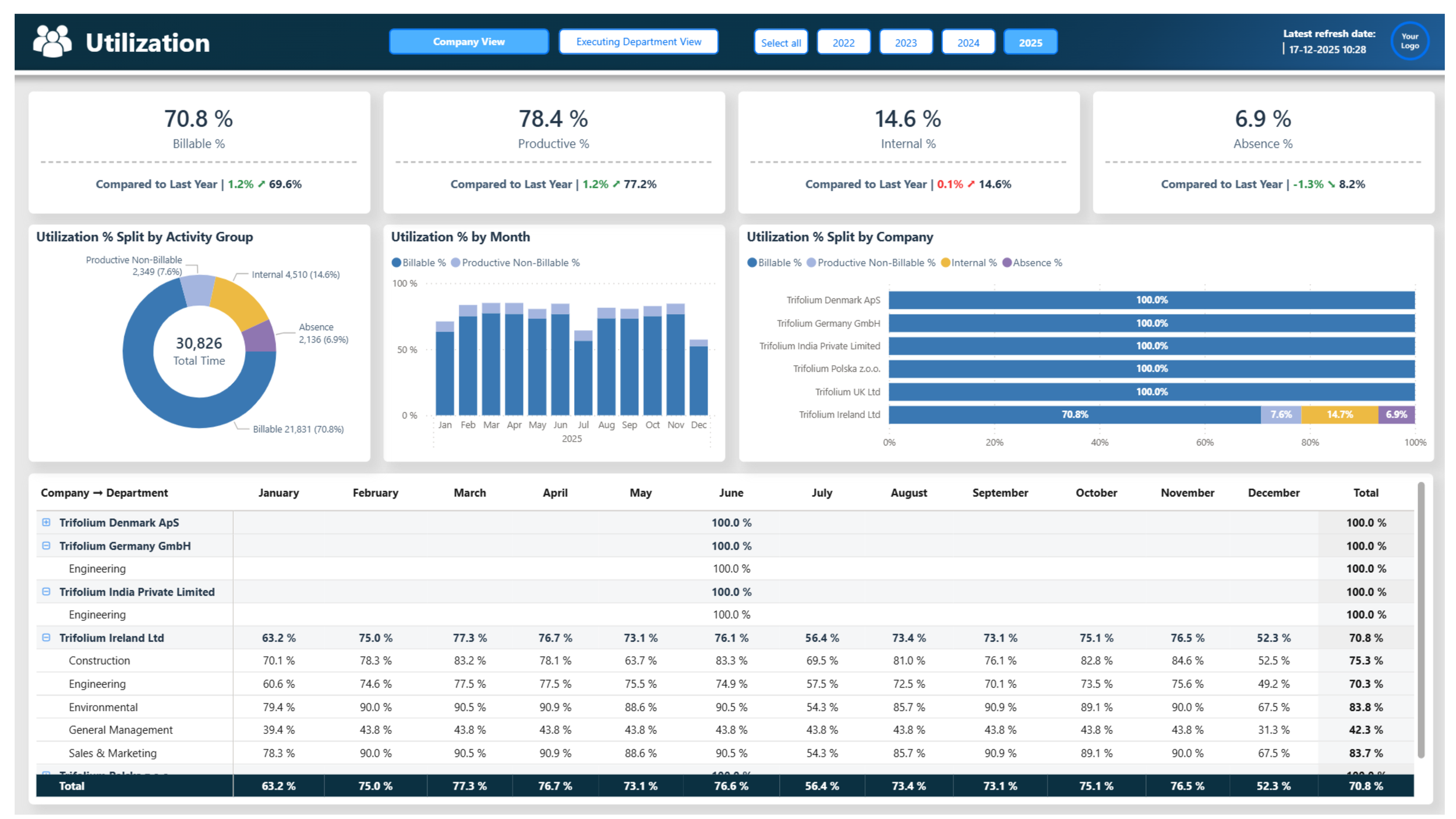Viewport: 1456px width, 819px height.
Task: Sort by the December column header
Action: pos(1273,493)
